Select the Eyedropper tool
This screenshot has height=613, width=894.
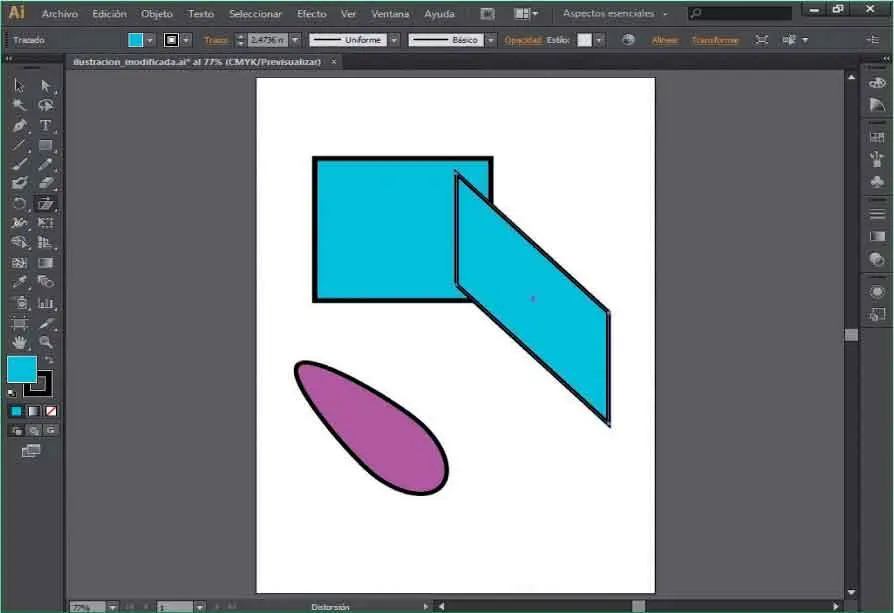(19, 282)
